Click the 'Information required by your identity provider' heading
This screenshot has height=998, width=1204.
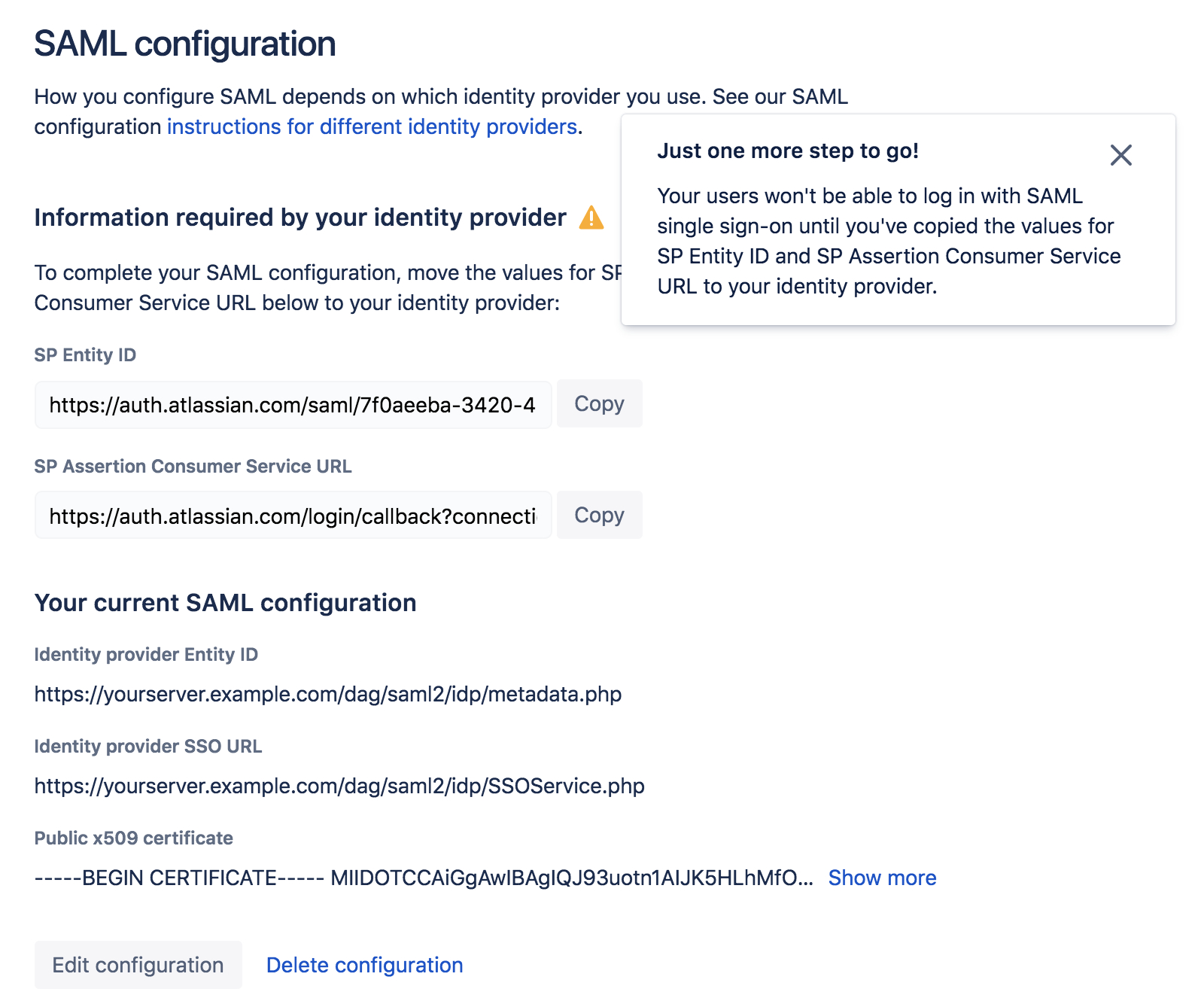[299, 218]
